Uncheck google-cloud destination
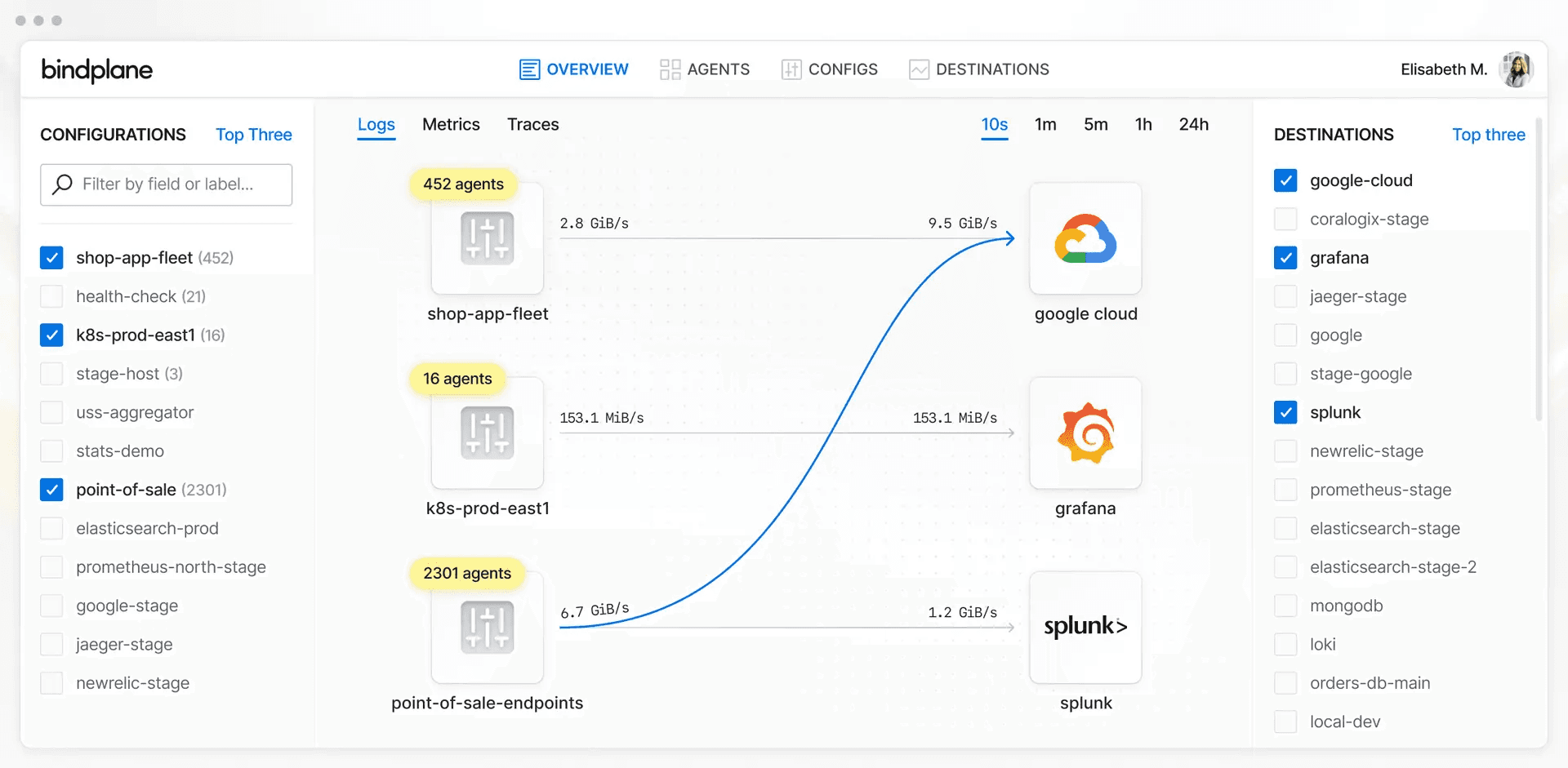This screenshot has height=768, width=1568. 1285,180
